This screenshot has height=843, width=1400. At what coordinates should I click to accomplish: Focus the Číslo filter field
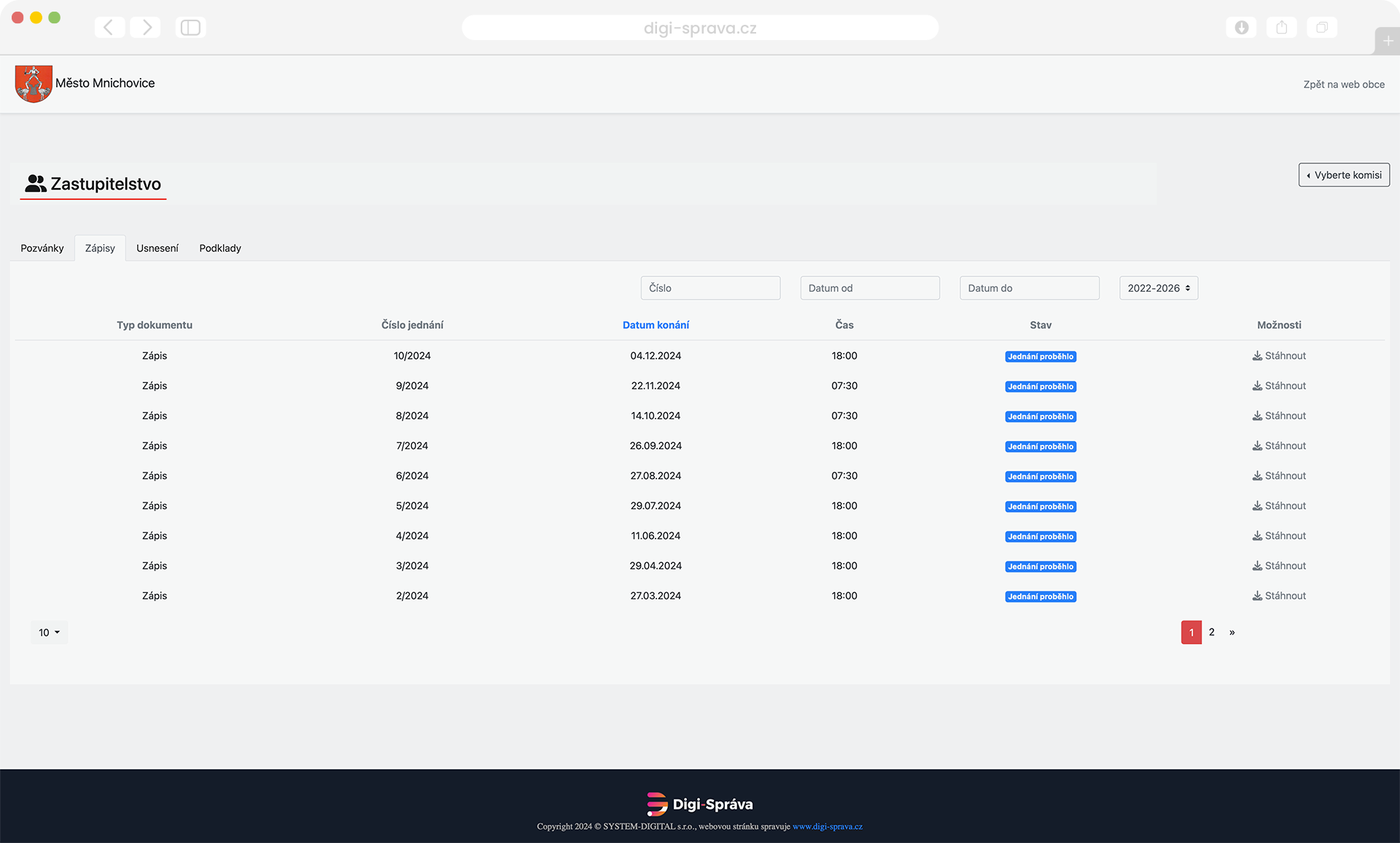[709, 288]
